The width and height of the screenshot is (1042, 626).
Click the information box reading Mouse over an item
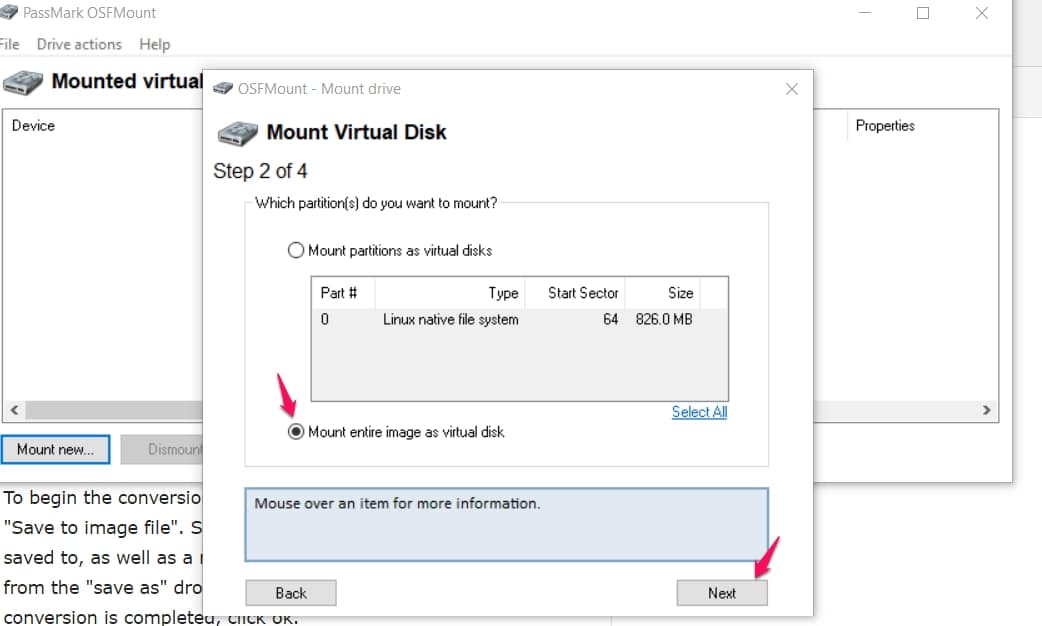coord(506,525)
